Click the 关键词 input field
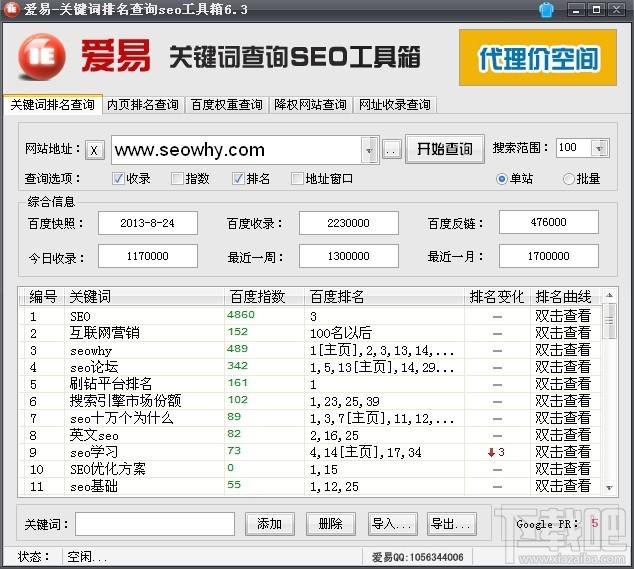 (x=155, y=524)
